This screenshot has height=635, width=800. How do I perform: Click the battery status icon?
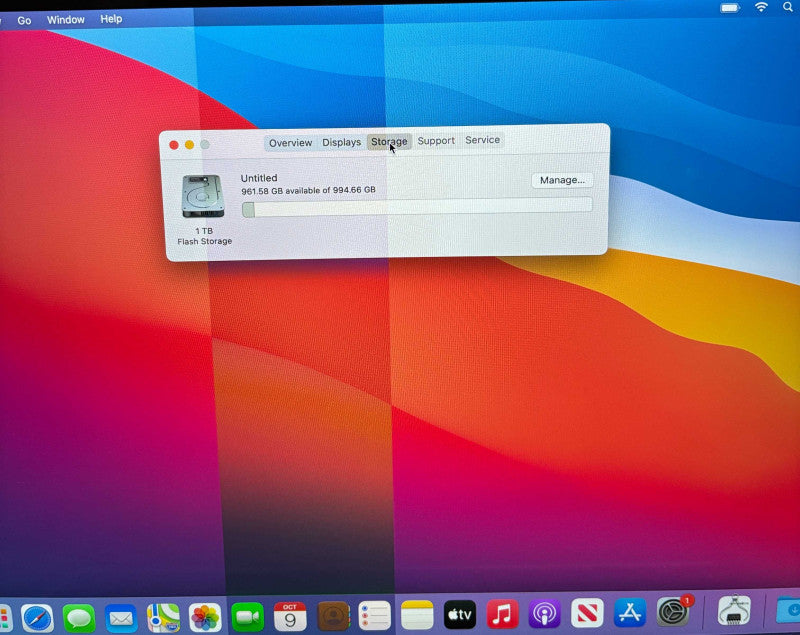pos(730,8)
